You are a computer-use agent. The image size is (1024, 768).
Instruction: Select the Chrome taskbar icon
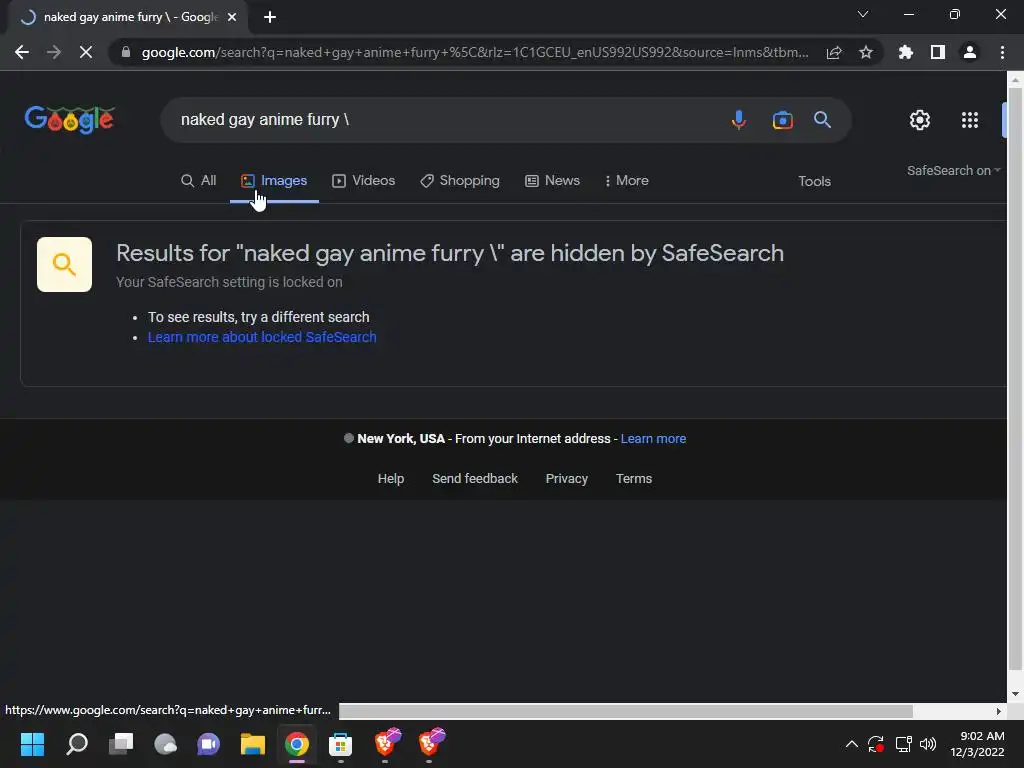point(296,744)
